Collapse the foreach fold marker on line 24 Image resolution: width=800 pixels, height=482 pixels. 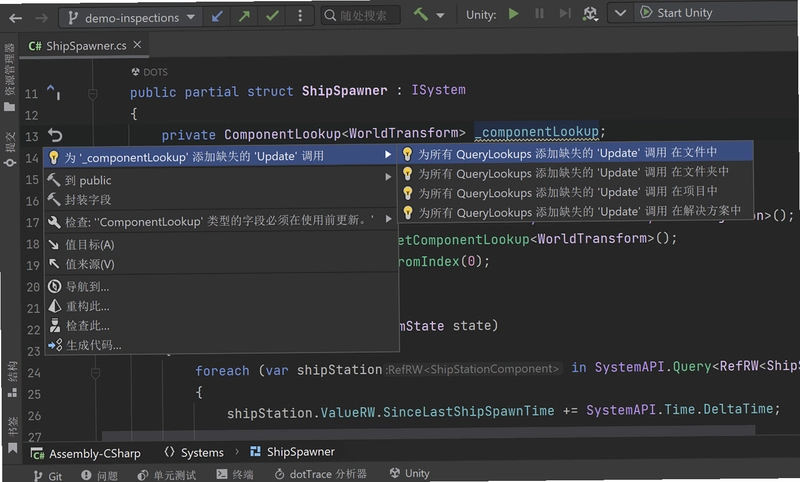95,374
